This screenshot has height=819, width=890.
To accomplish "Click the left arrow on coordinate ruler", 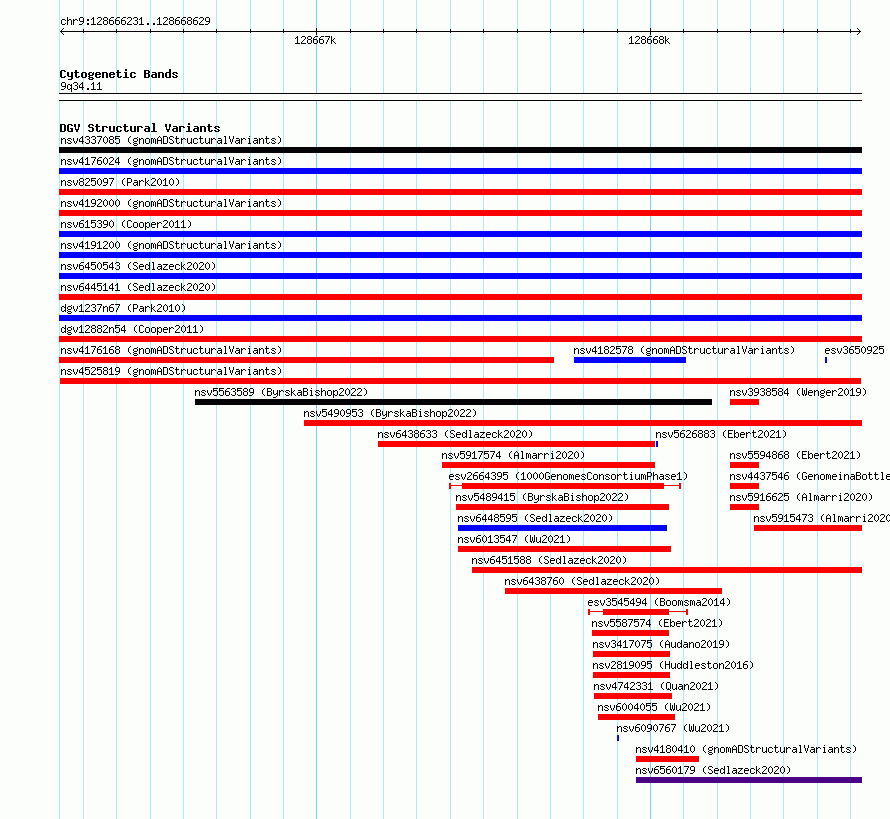I will 62,32.
